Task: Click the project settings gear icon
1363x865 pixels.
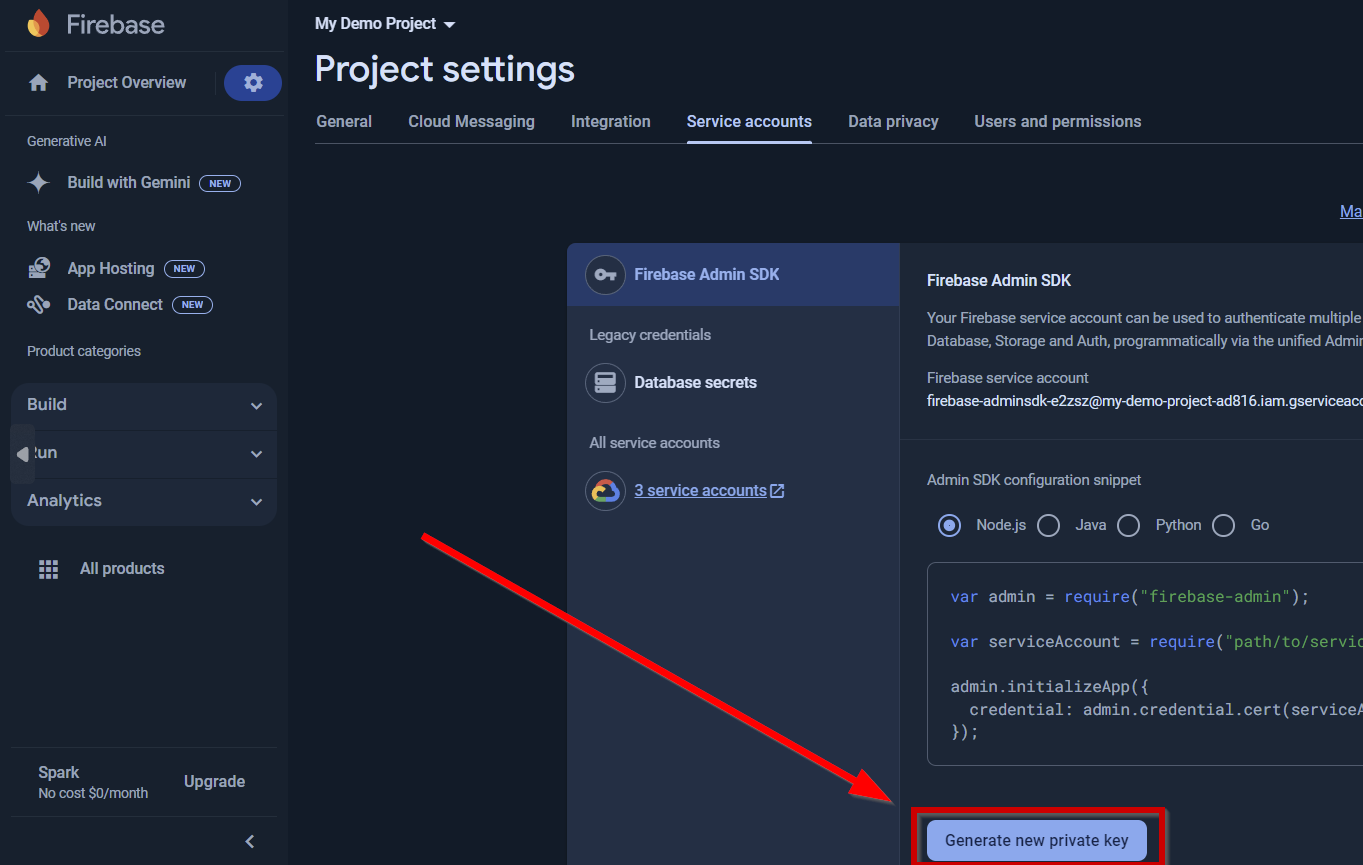Action: 252,82
